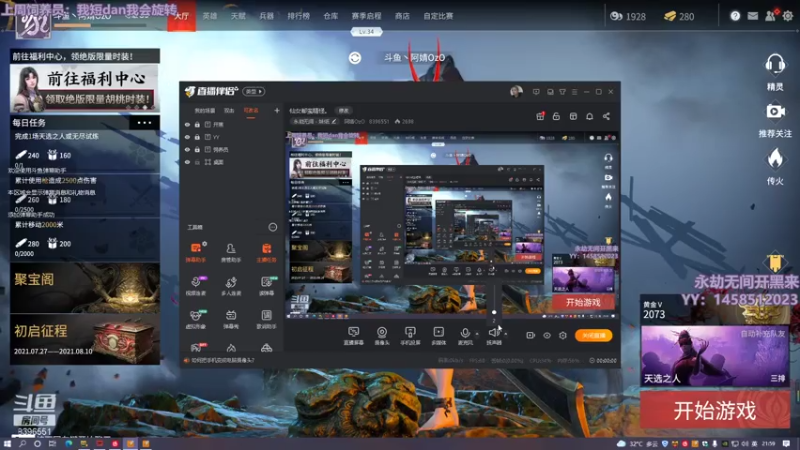
Task: Open the 主播任务 tool
Action: pyautogui.click(x=266, y=252)
